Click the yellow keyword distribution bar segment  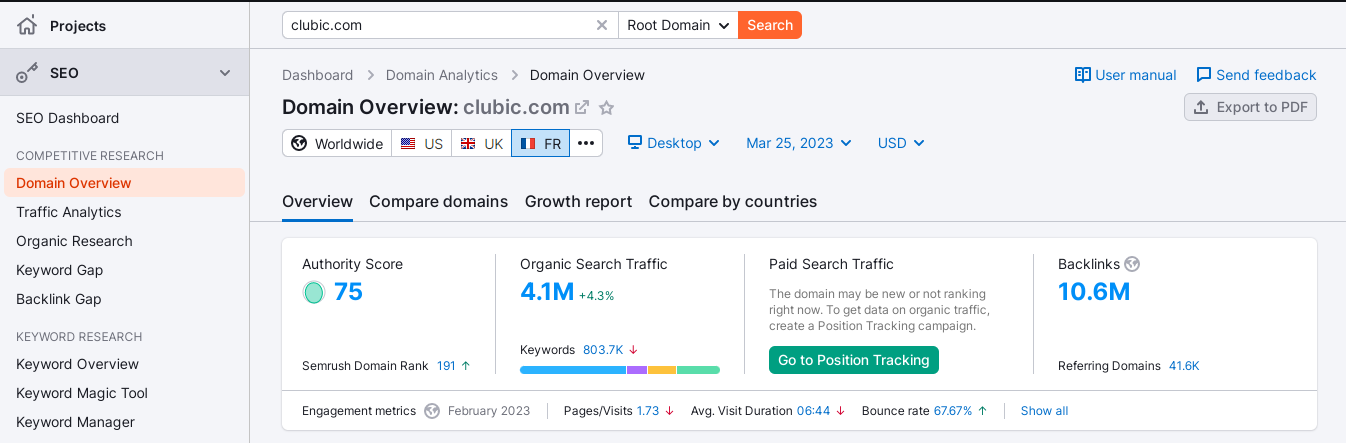coord(662,370)
